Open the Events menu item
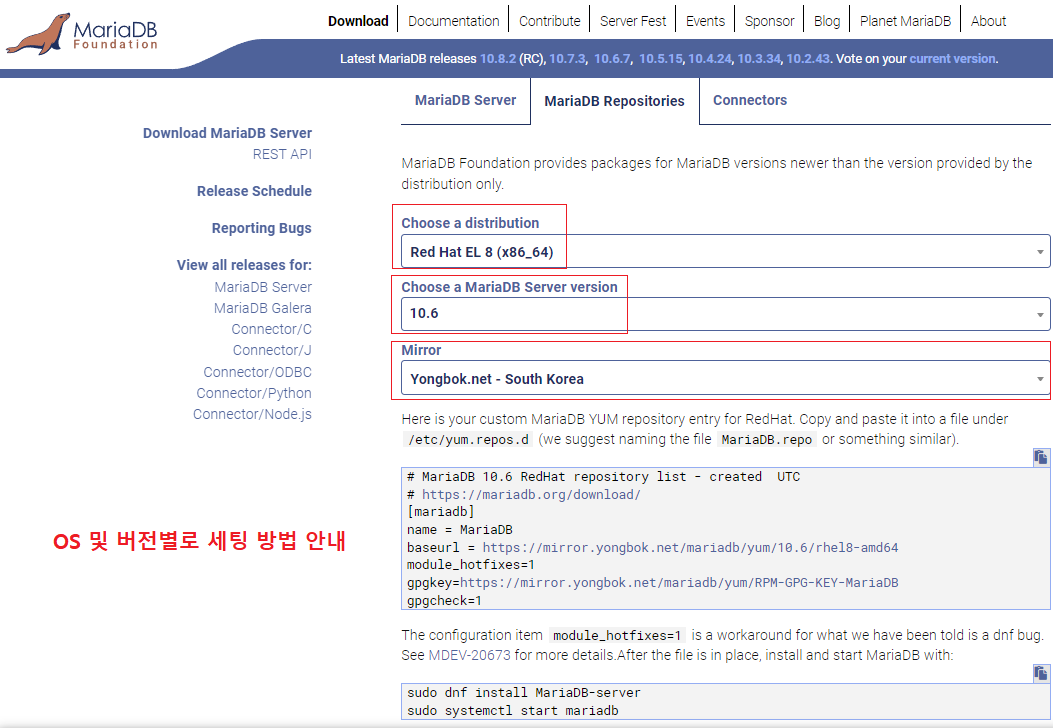This screenshot has height=728, width=1053. 705,21
